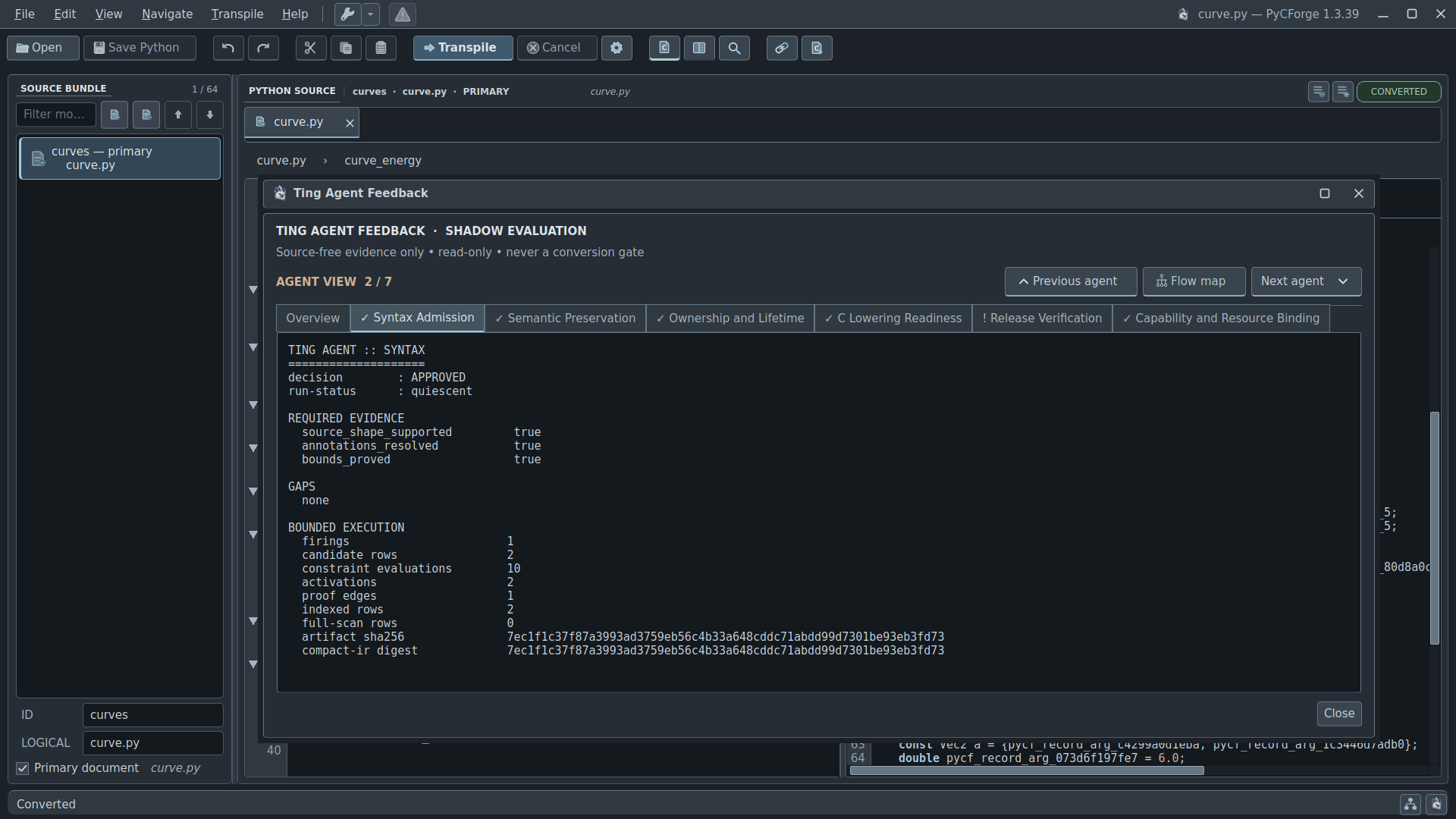Click the flow-map icon in the status bar

point(1410,804)
